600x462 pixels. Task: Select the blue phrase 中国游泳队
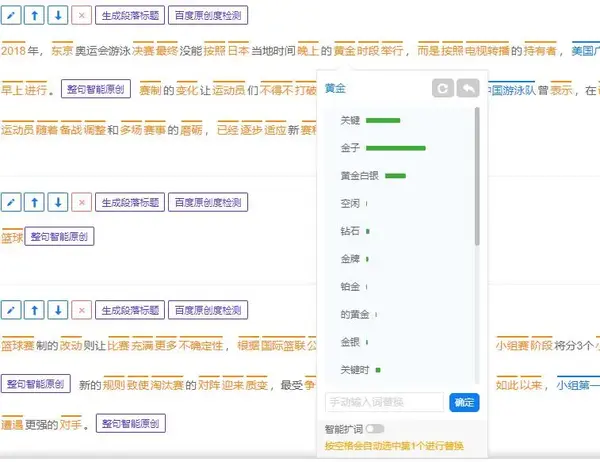tap(511, 90)
